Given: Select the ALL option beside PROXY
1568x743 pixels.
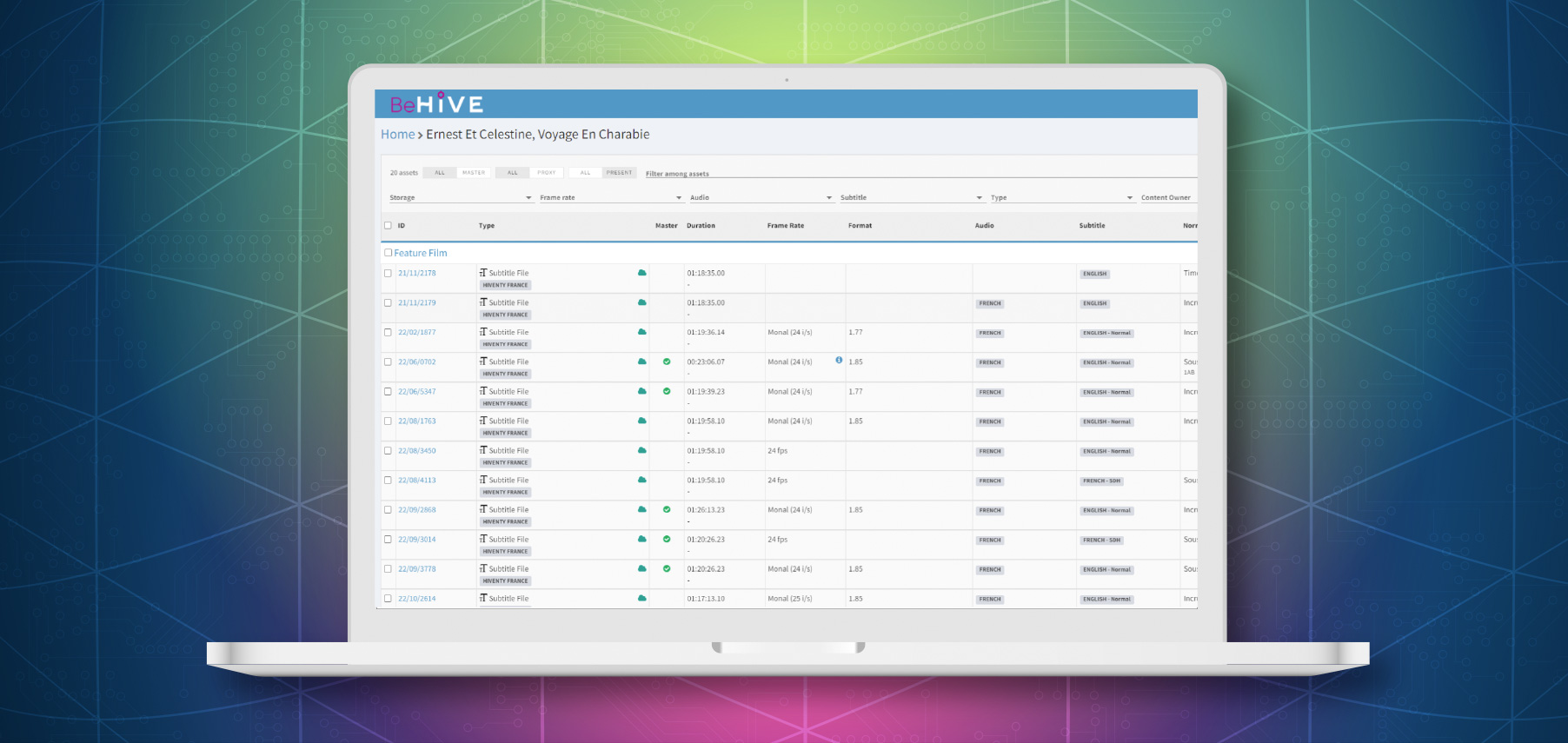Looking at the screenshot, I should (513, 172).
